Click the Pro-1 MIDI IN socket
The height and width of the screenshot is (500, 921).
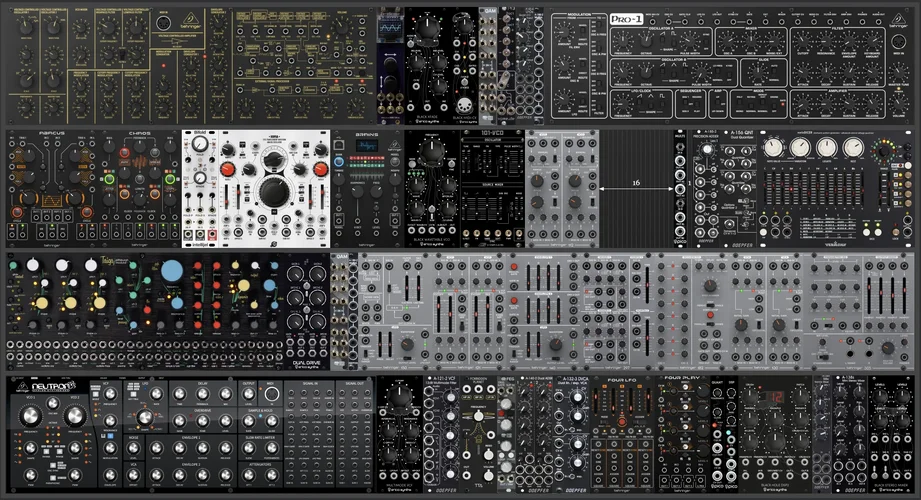click(898, 42)
